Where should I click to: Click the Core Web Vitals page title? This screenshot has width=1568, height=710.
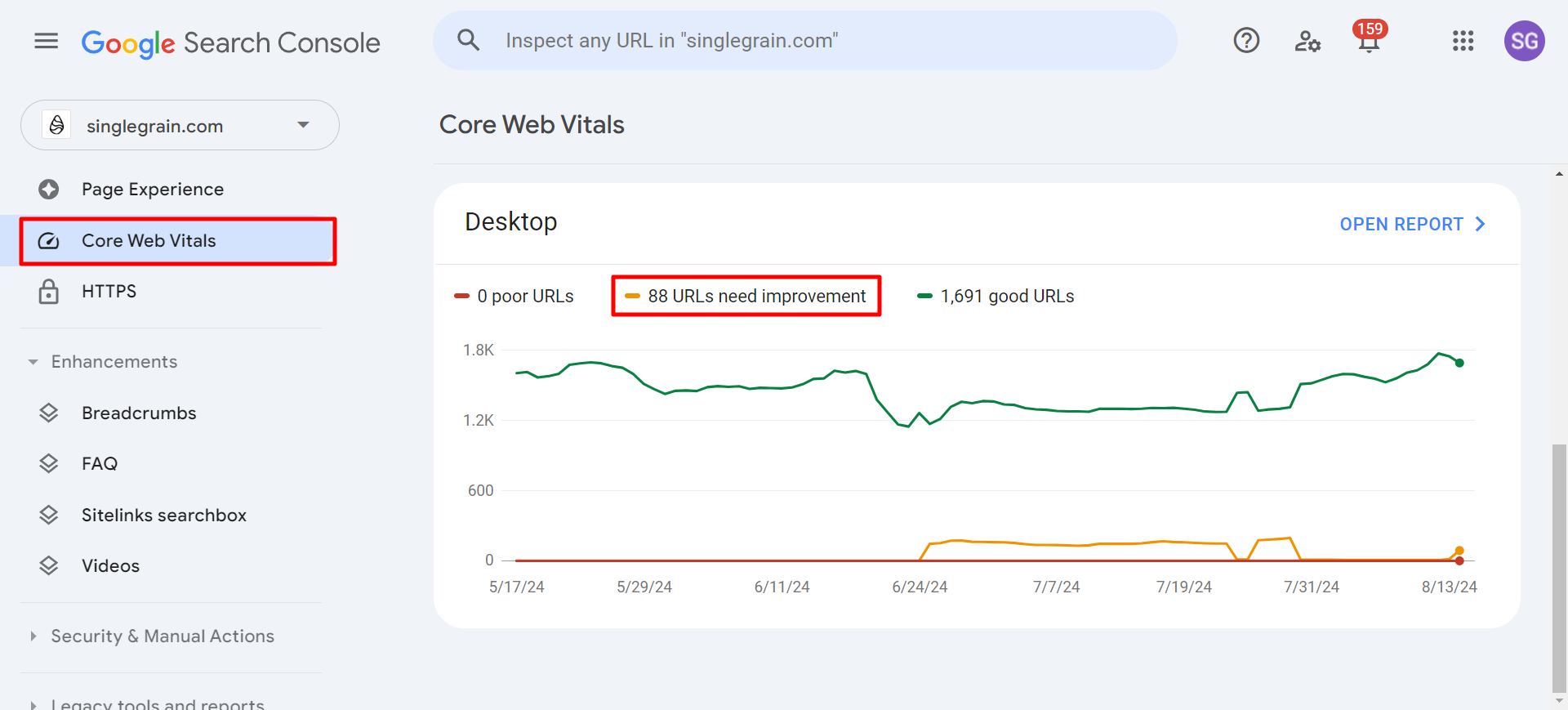532,124
